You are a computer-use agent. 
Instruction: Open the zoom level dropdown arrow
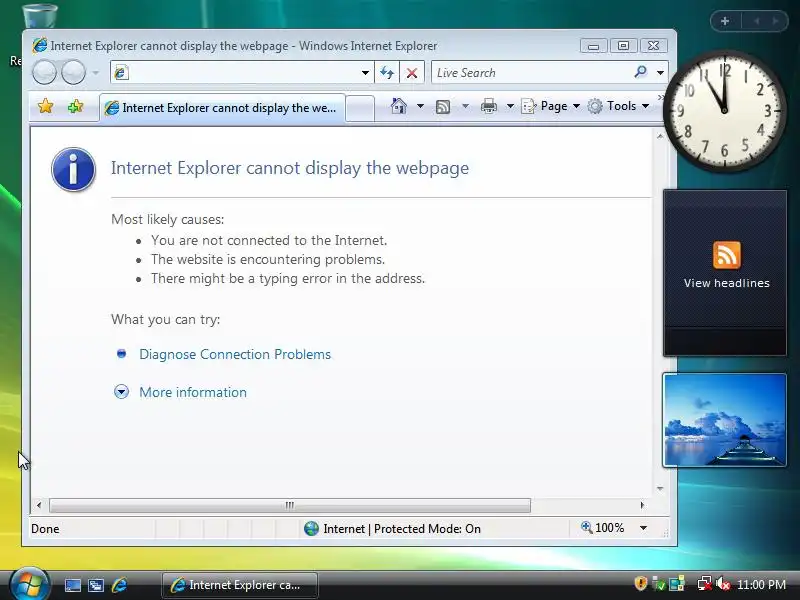643,528
